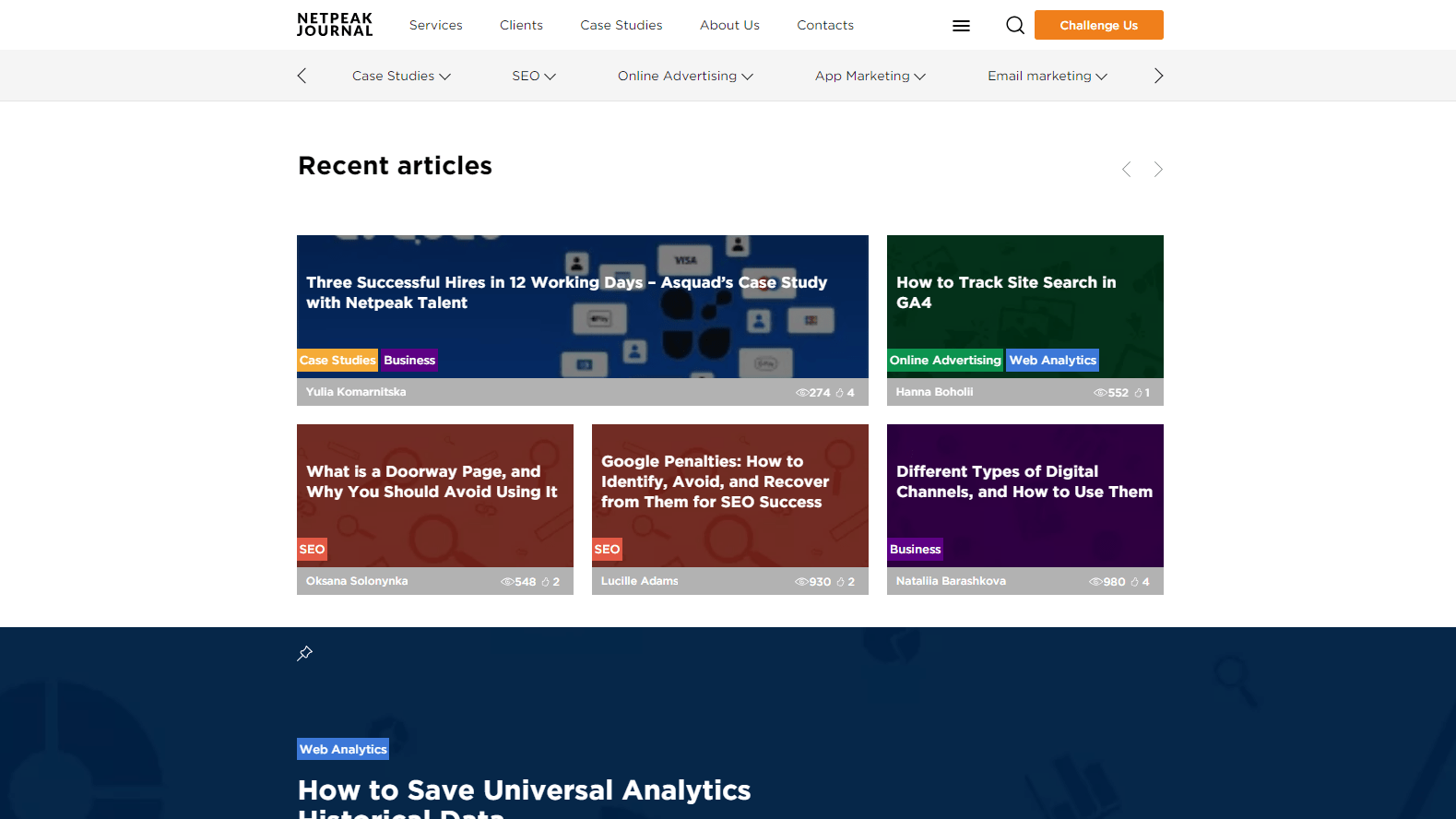
Task: Click views eye icon on GA4 article
Action: click(x=1099, y=393)
